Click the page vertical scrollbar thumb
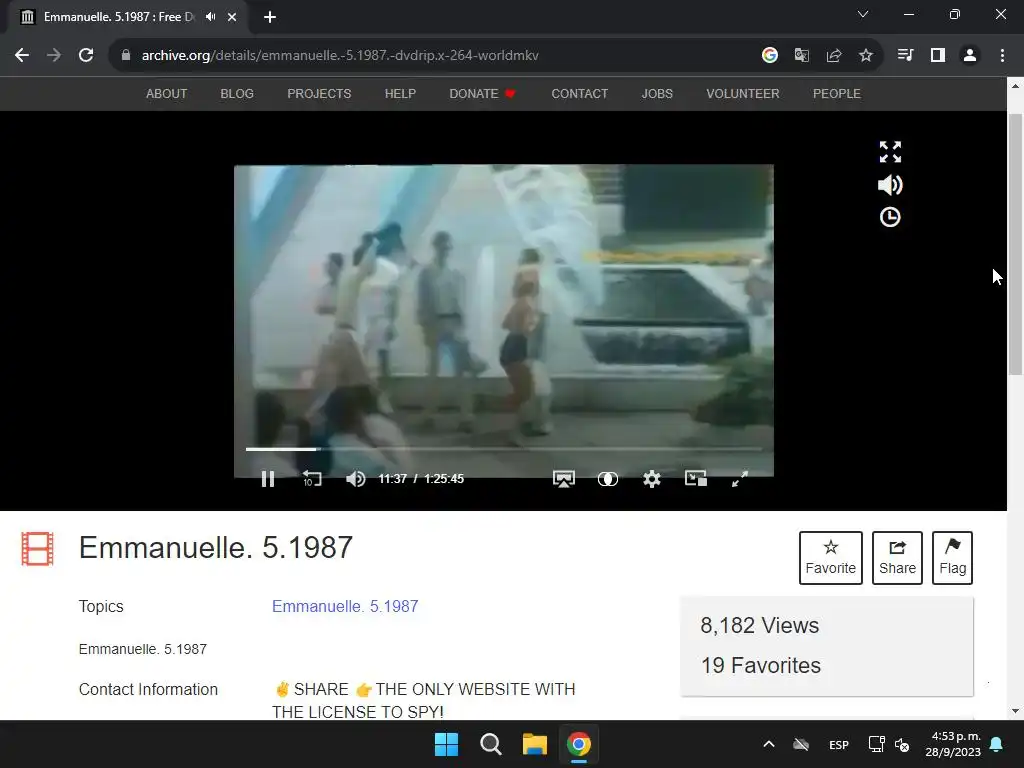 tap(1016, 244)
